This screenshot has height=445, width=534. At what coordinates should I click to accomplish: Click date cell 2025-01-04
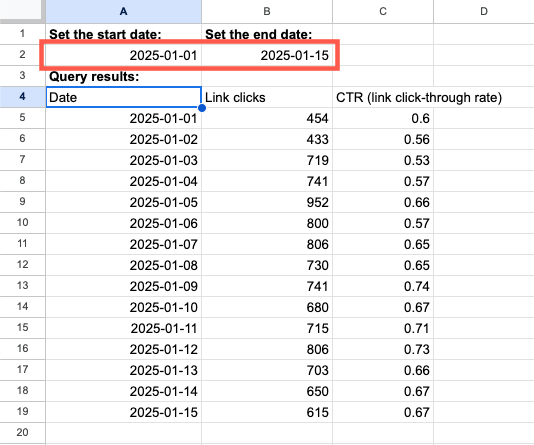(124, 181)
